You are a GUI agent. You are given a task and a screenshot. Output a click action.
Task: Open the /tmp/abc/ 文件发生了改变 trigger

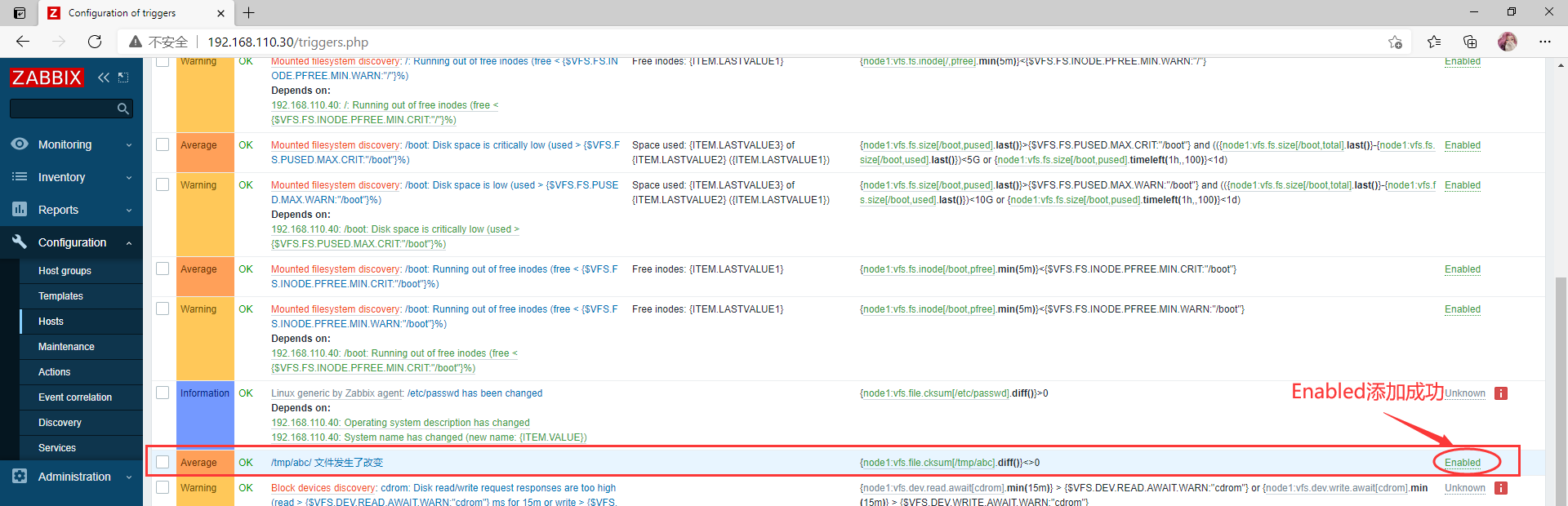327,463
